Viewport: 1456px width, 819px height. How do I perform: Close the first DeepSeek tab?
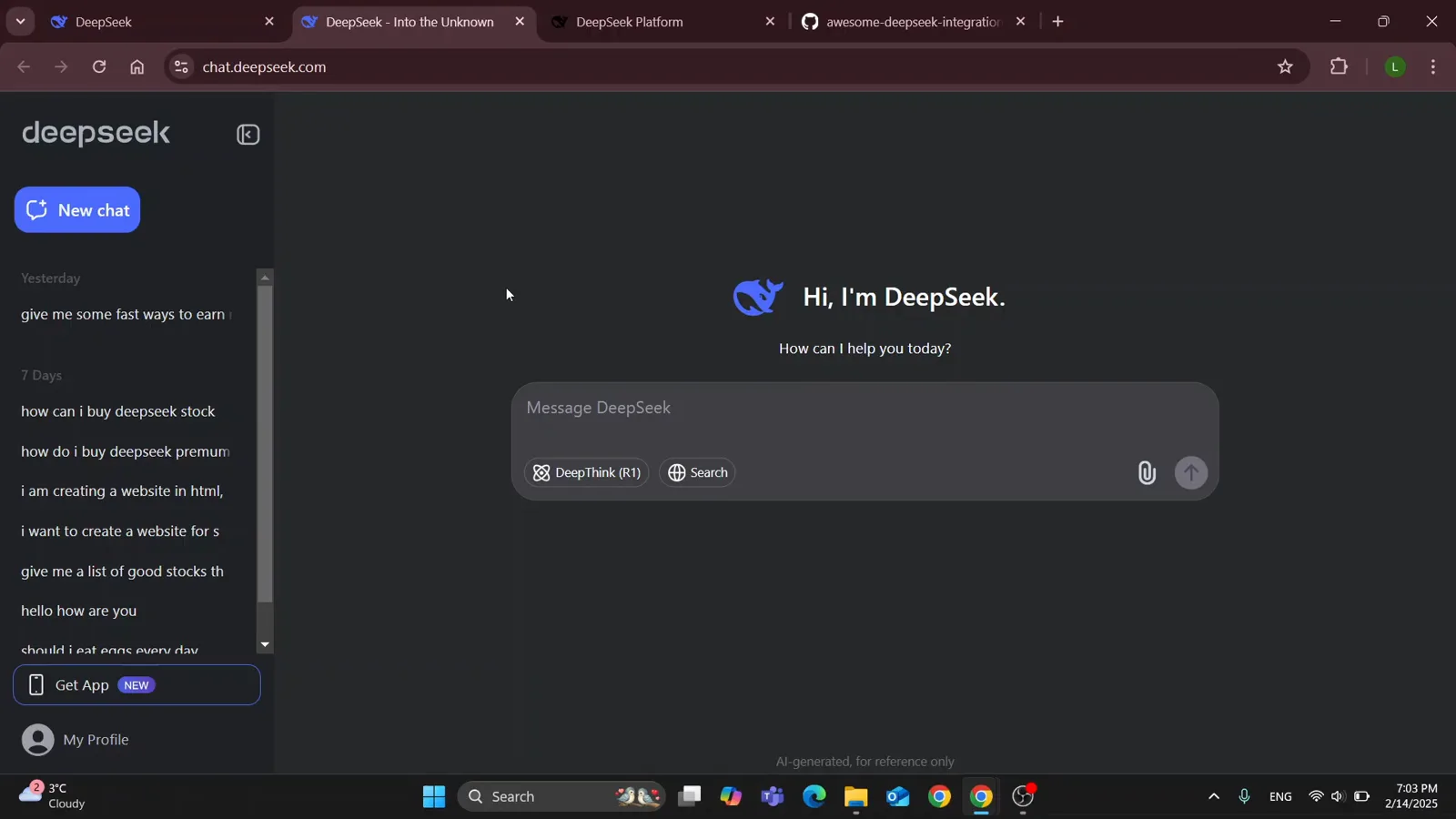(x=268, y=22)
